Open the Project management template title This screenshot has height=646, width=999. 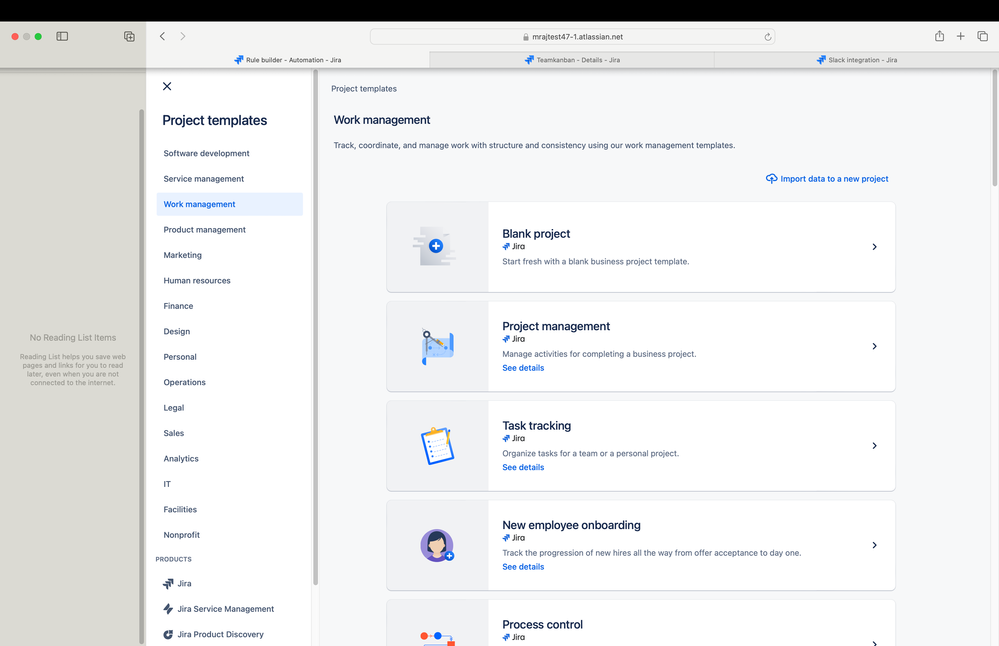tap(556, 326)
